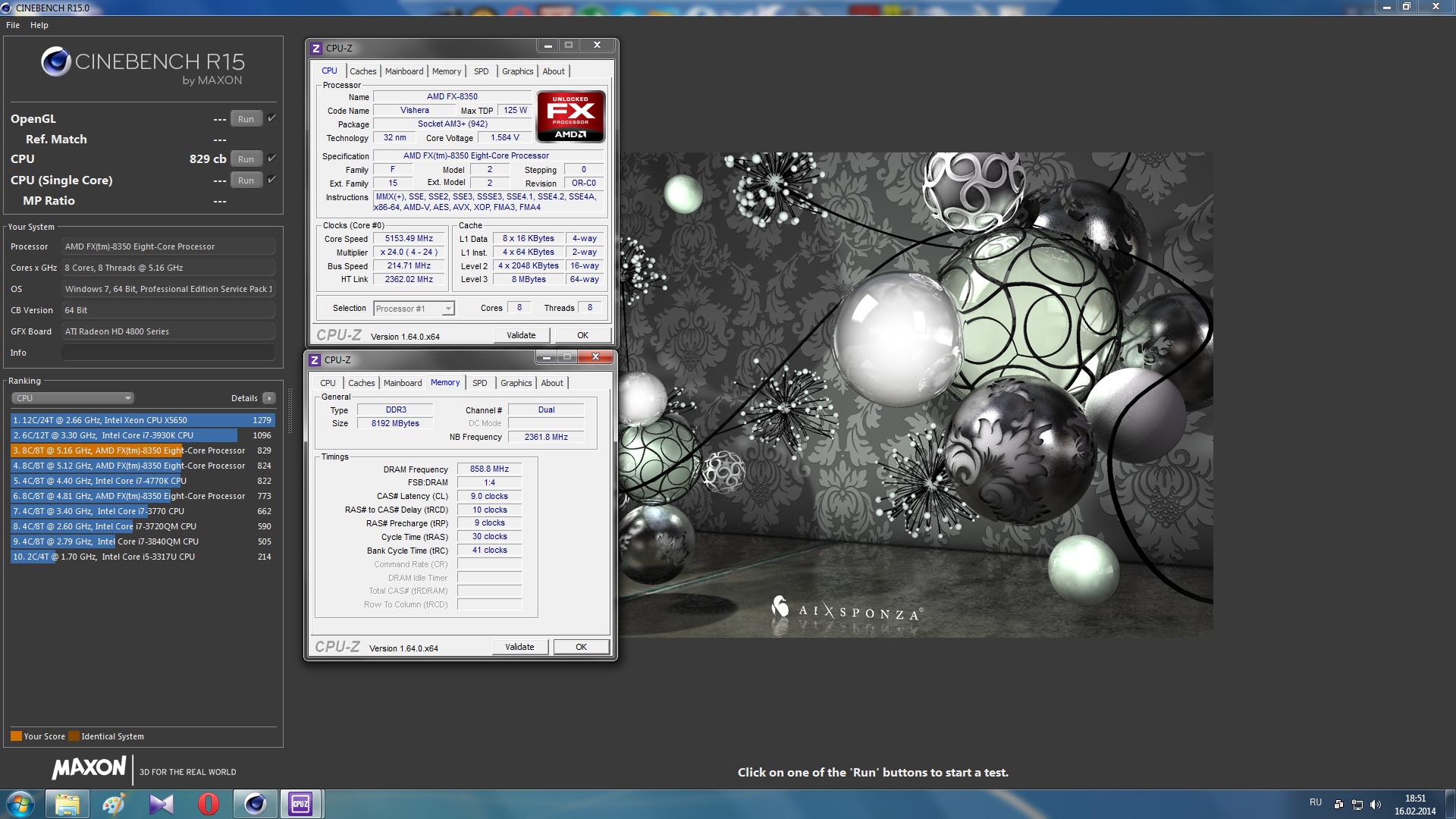Toggle the CPU test checkbox
This screenshot has height=819, width=1456.
click(x=271, y=158)
